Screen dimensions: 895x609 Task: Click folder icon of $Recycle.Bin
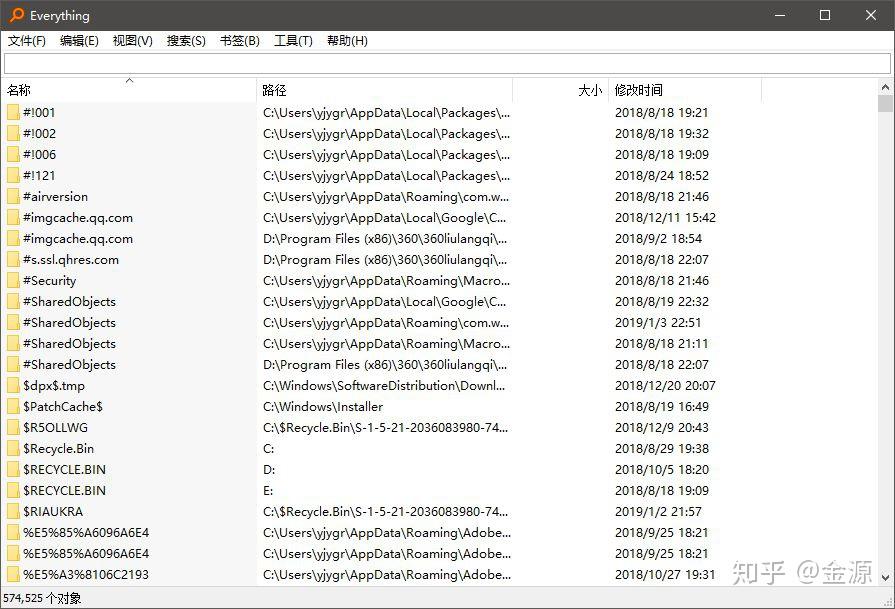[x=13, y=449]
